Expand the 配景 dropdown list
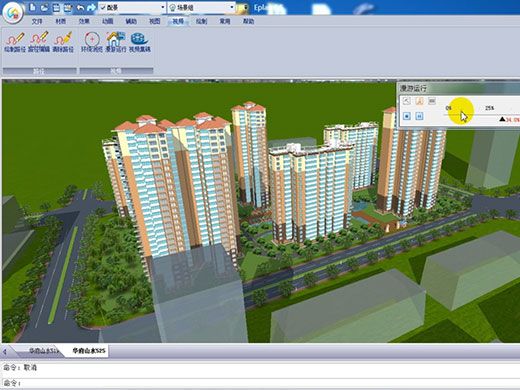 163,7
